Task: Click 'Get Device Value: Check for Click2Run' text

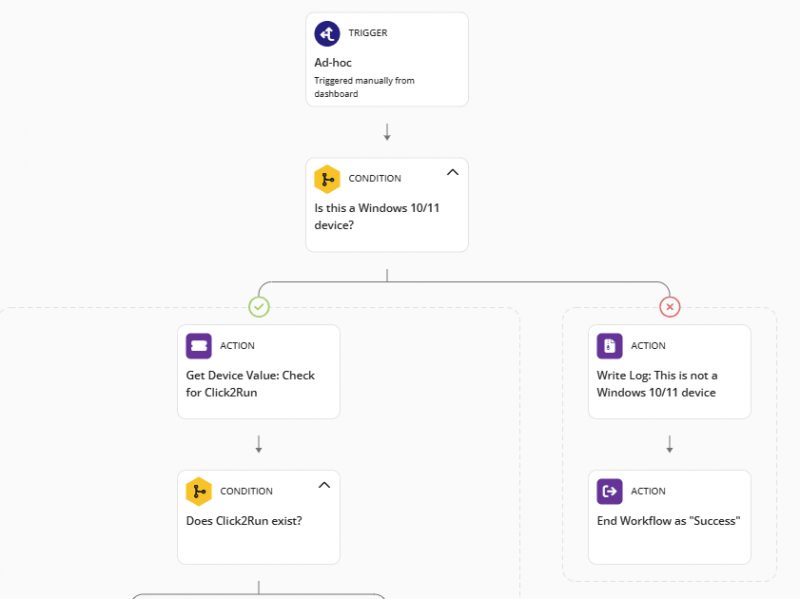Action: (x=250, y=384)
